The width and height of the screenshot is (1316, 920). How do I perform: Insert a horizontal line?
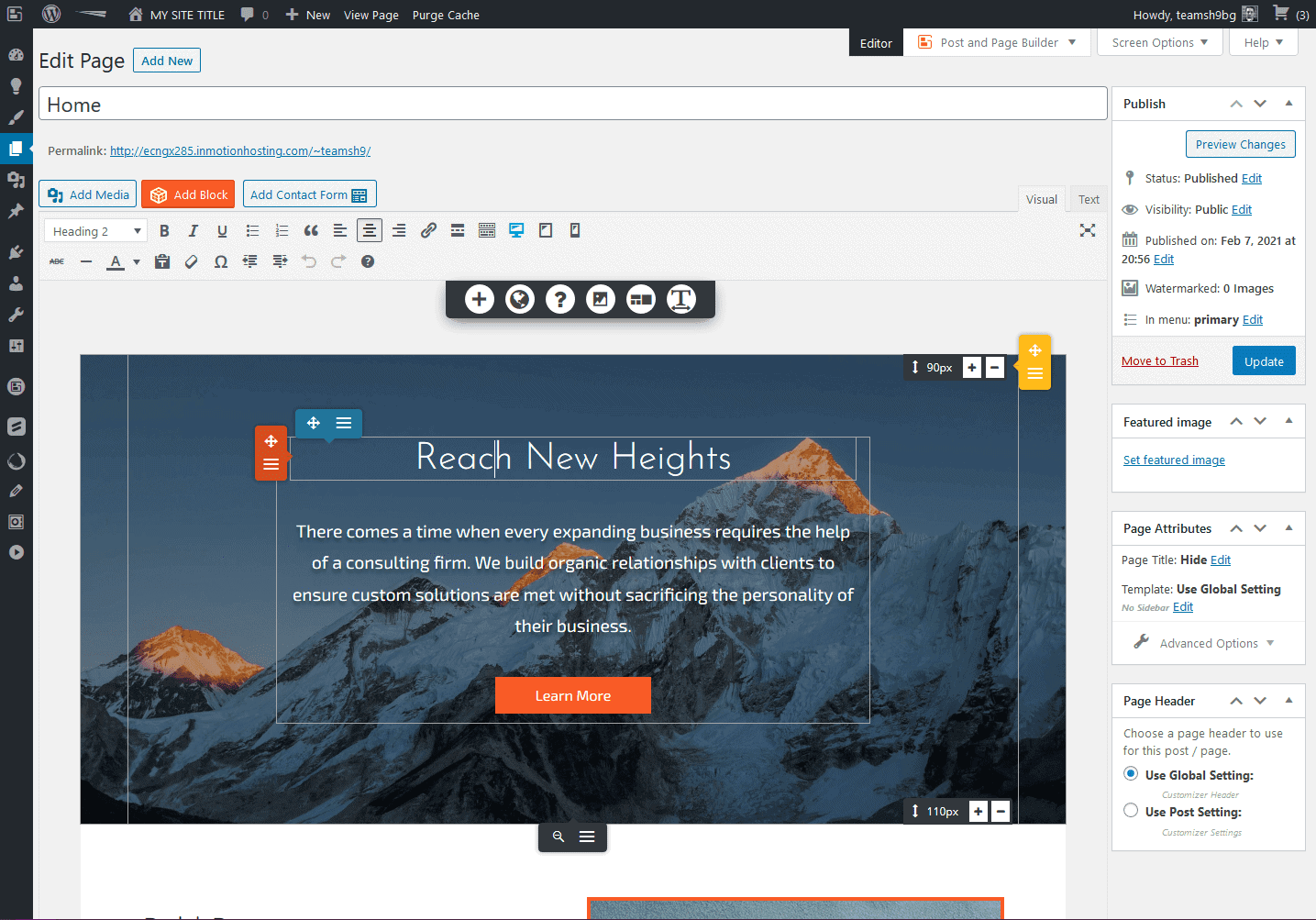point(86,261)
